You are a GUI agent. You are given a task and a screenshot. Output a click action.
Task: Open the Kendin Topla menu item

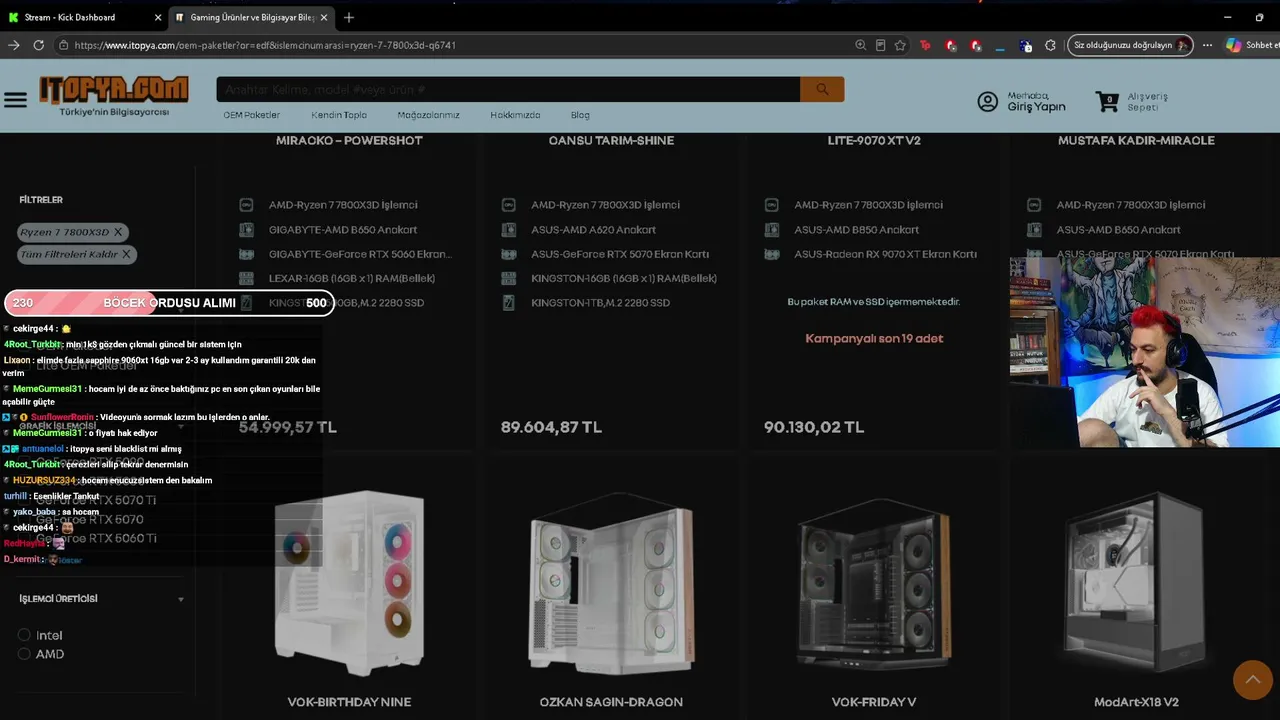pos(339,115)
